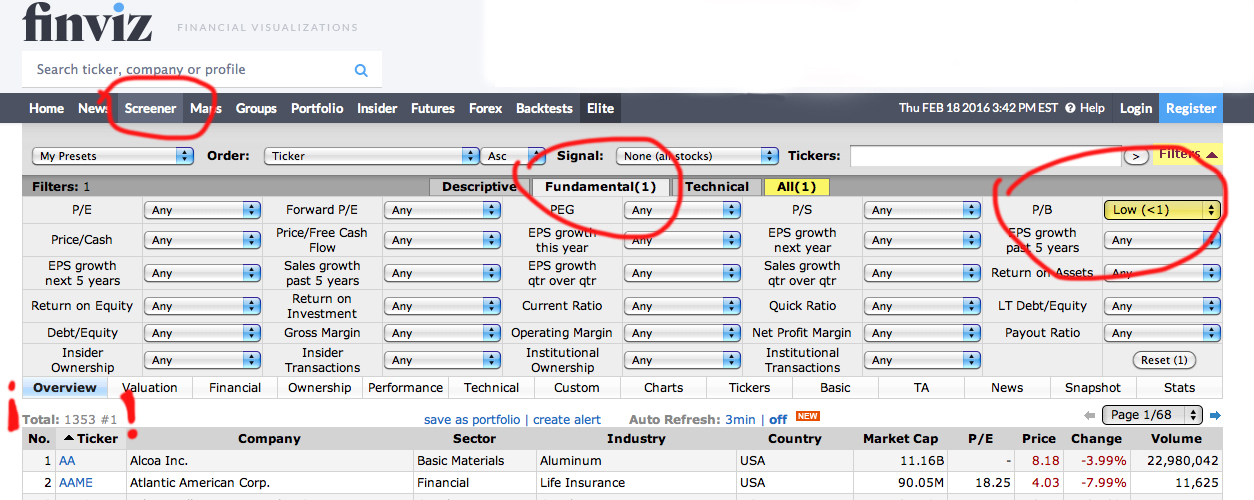
Task: Click the finviz logo
Action: tap(87, 22)
